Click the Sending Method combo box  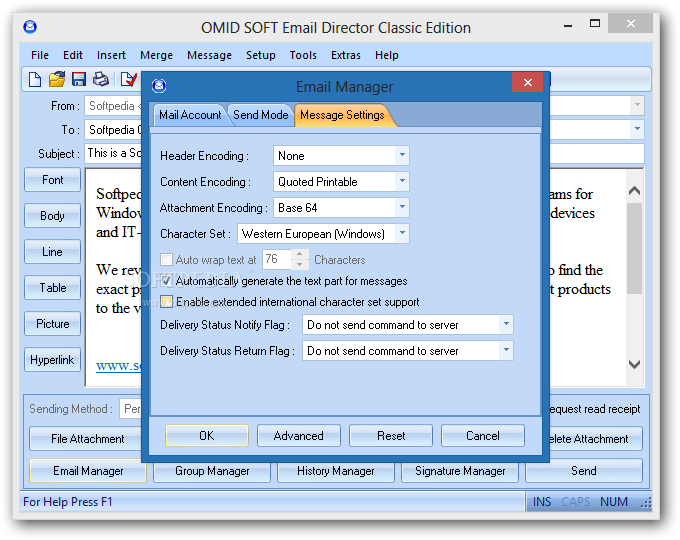[x=131, y=409]
